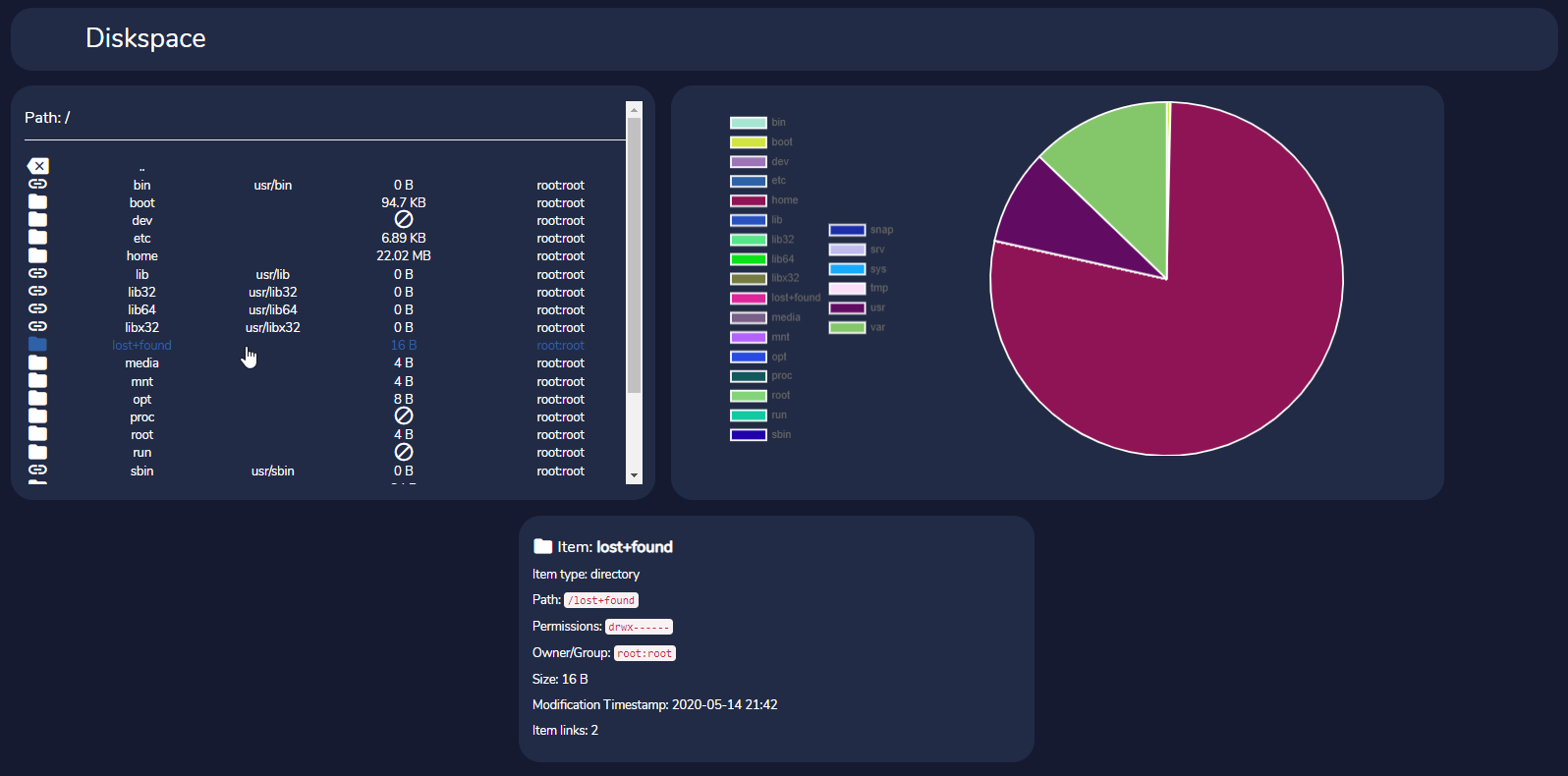The height and width of the screenshot is (776, 1568).
Task: Click the unavailable-size symbol in run row
Action: click(404, 452)
